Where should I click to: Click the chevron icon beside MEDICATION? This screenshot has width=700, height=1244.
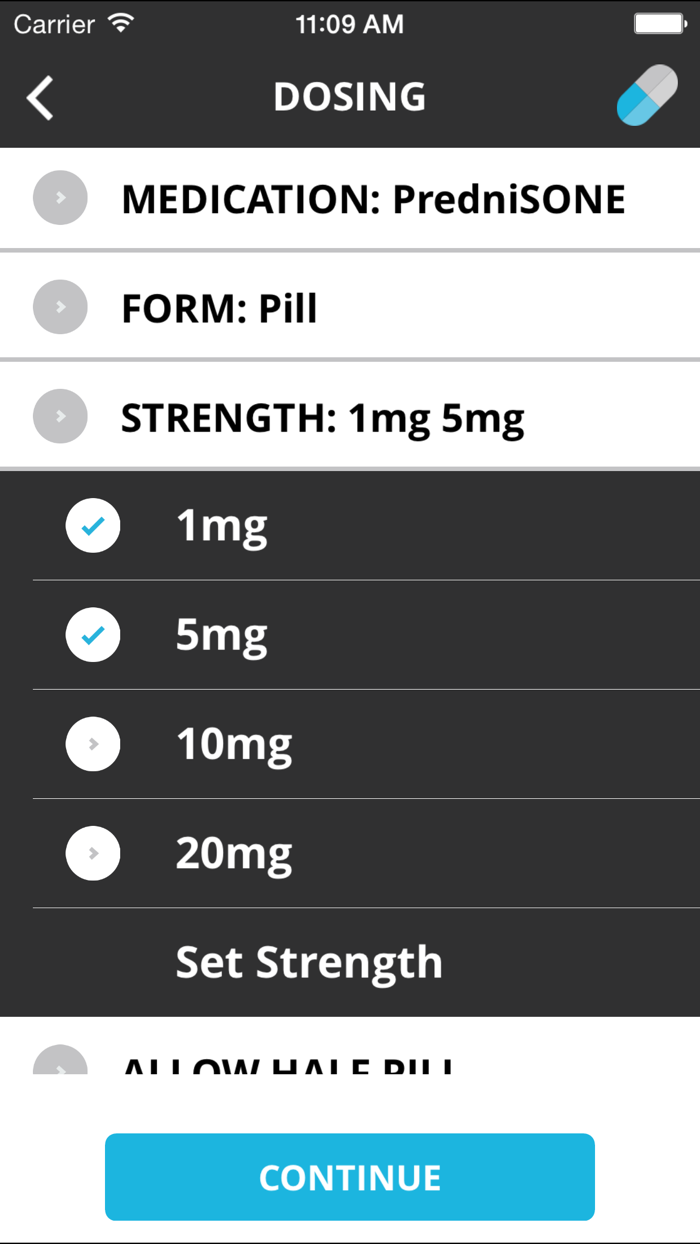pos(60,197)
